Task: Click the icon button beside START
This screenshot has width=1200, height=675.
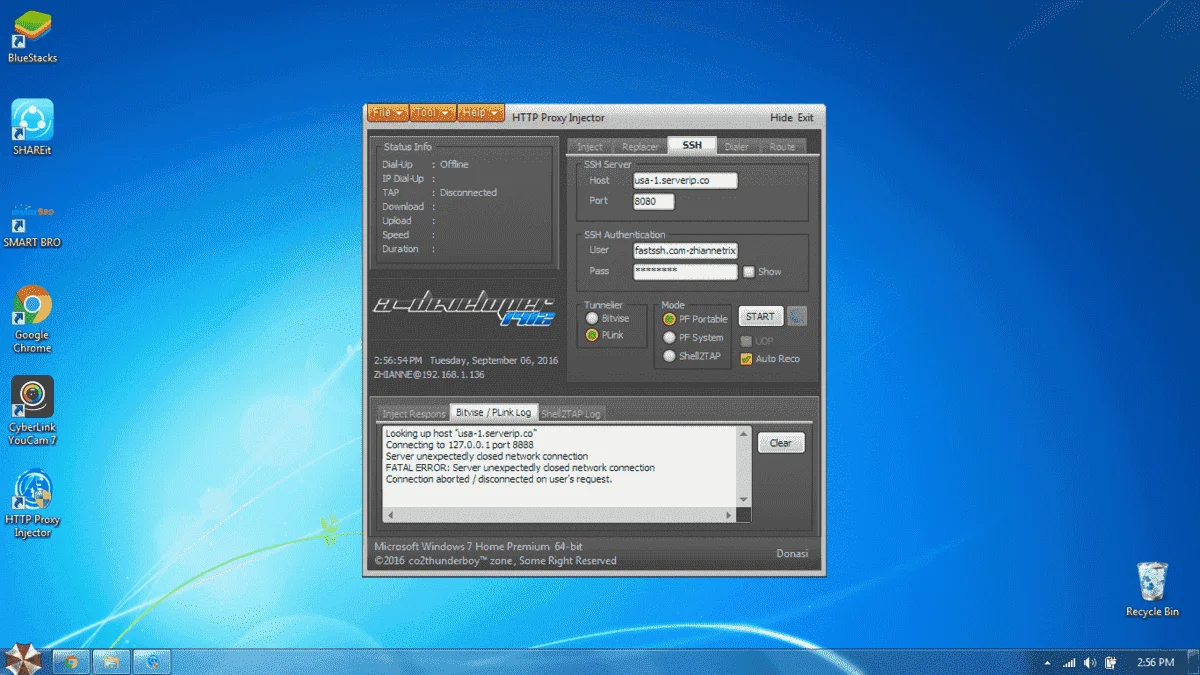Action: pos(797,316)
